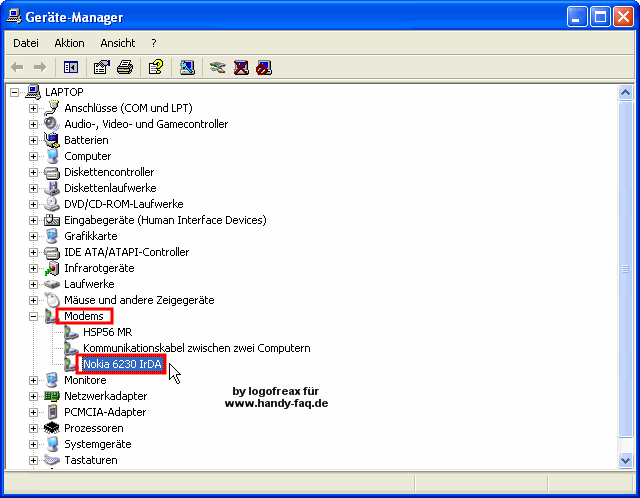The height and width of the screenshot is (498, 640).
Task: Expand the Computer node
Action: pos(33,156)
